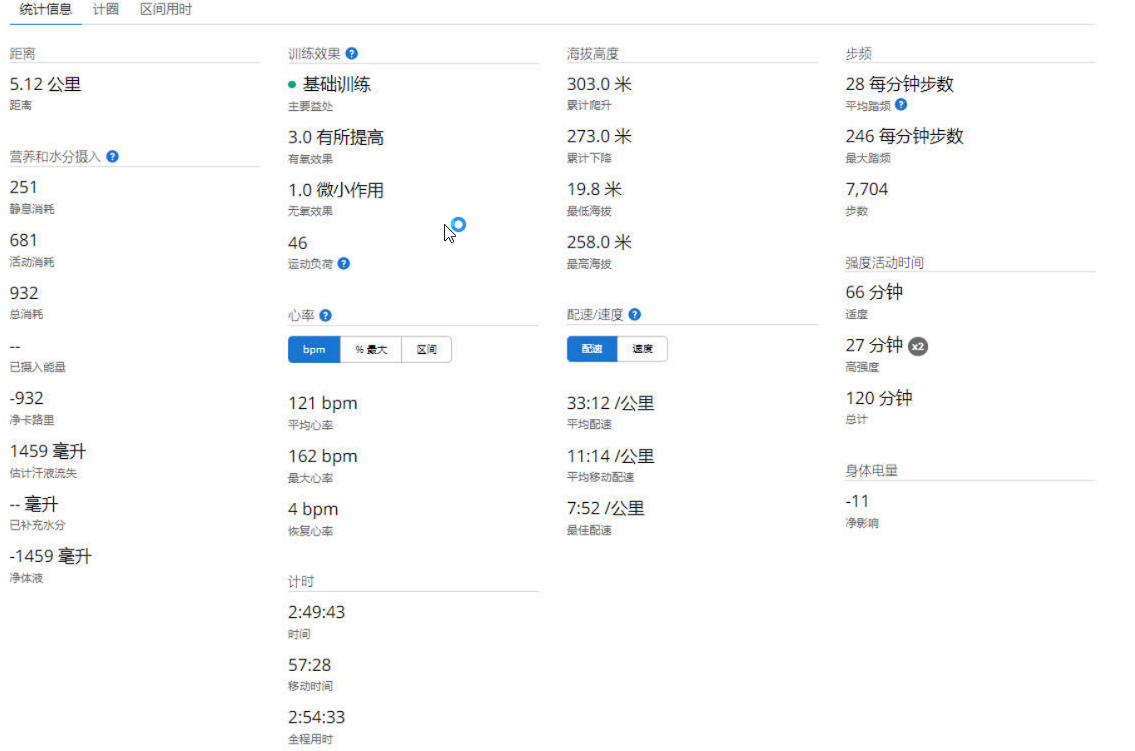
Task: Show help tooltip for 运动负荷
Action: 344,264
